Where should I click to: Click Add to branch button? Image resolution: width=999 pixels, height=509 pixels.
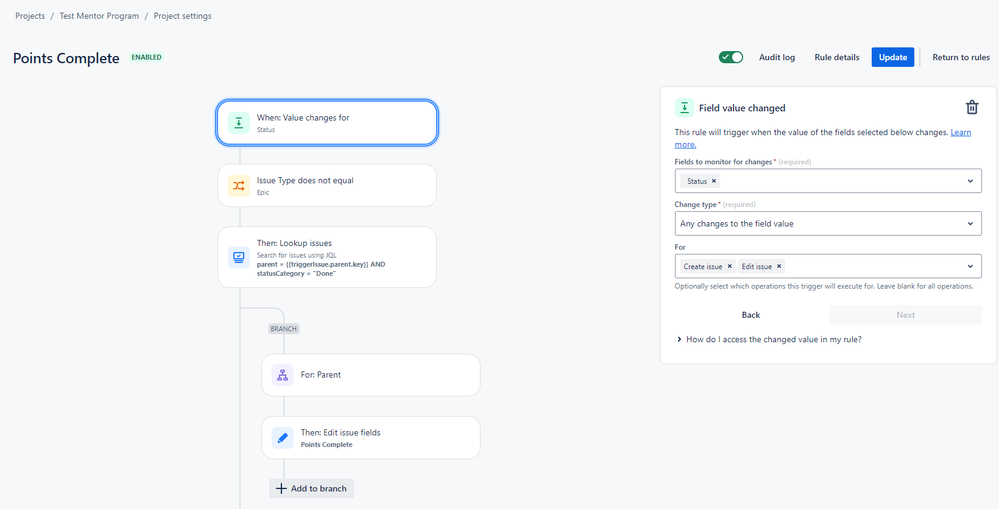pyautogui.click(x=312, y=489)
